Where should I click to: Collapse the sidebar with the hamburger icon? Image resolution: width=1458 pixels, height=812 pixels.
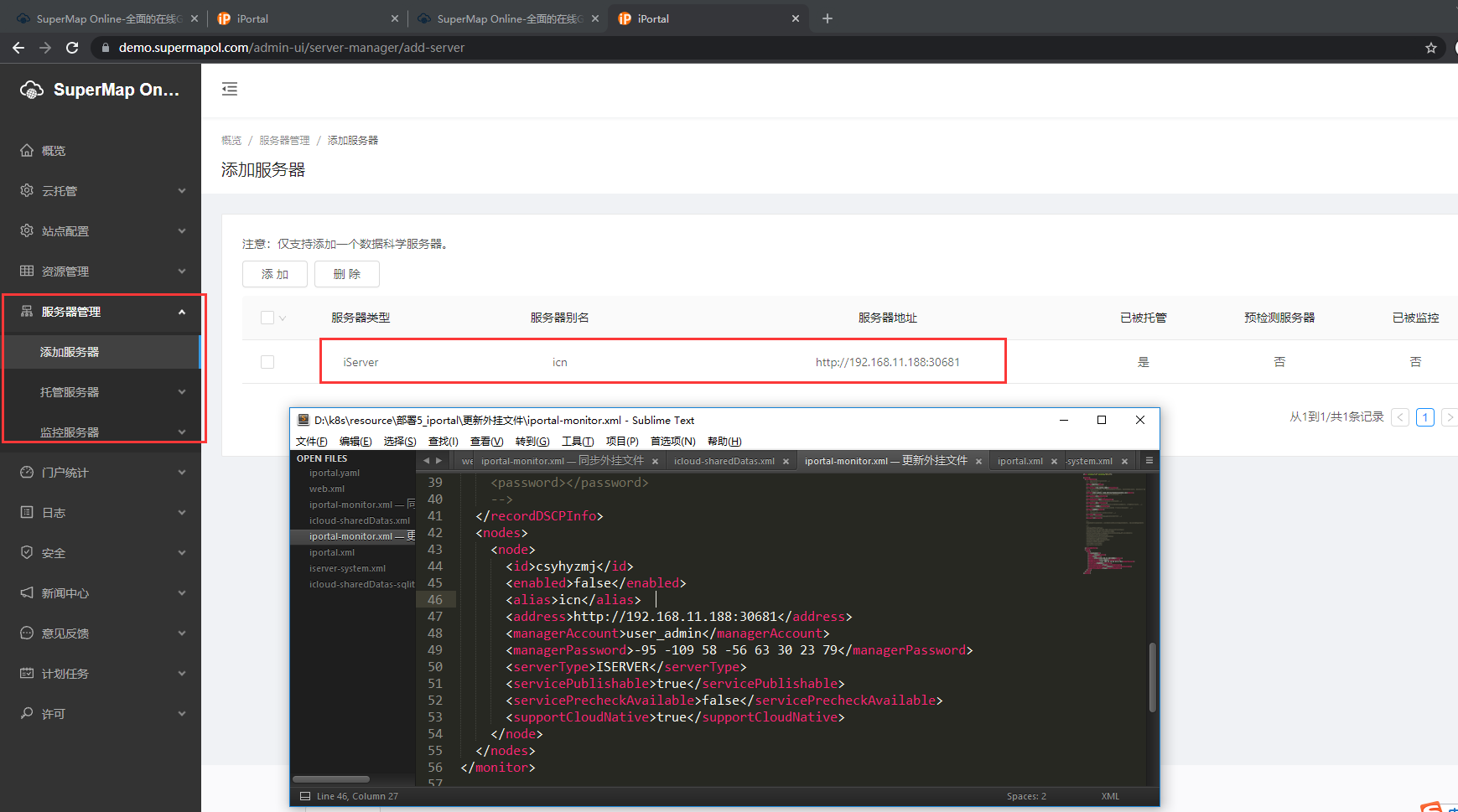click(x=230, y=89)
